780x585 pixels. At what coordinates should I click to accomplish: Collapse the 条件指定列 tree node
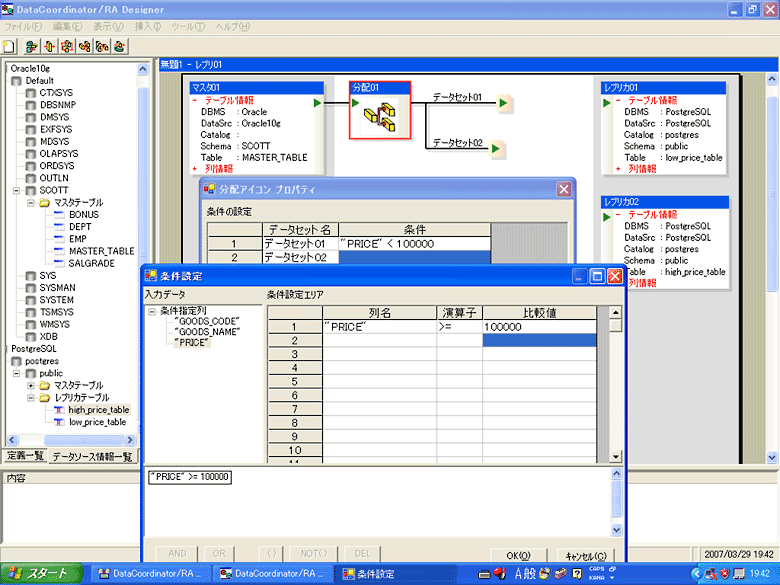pyautogui.click(x=151, y=311)
